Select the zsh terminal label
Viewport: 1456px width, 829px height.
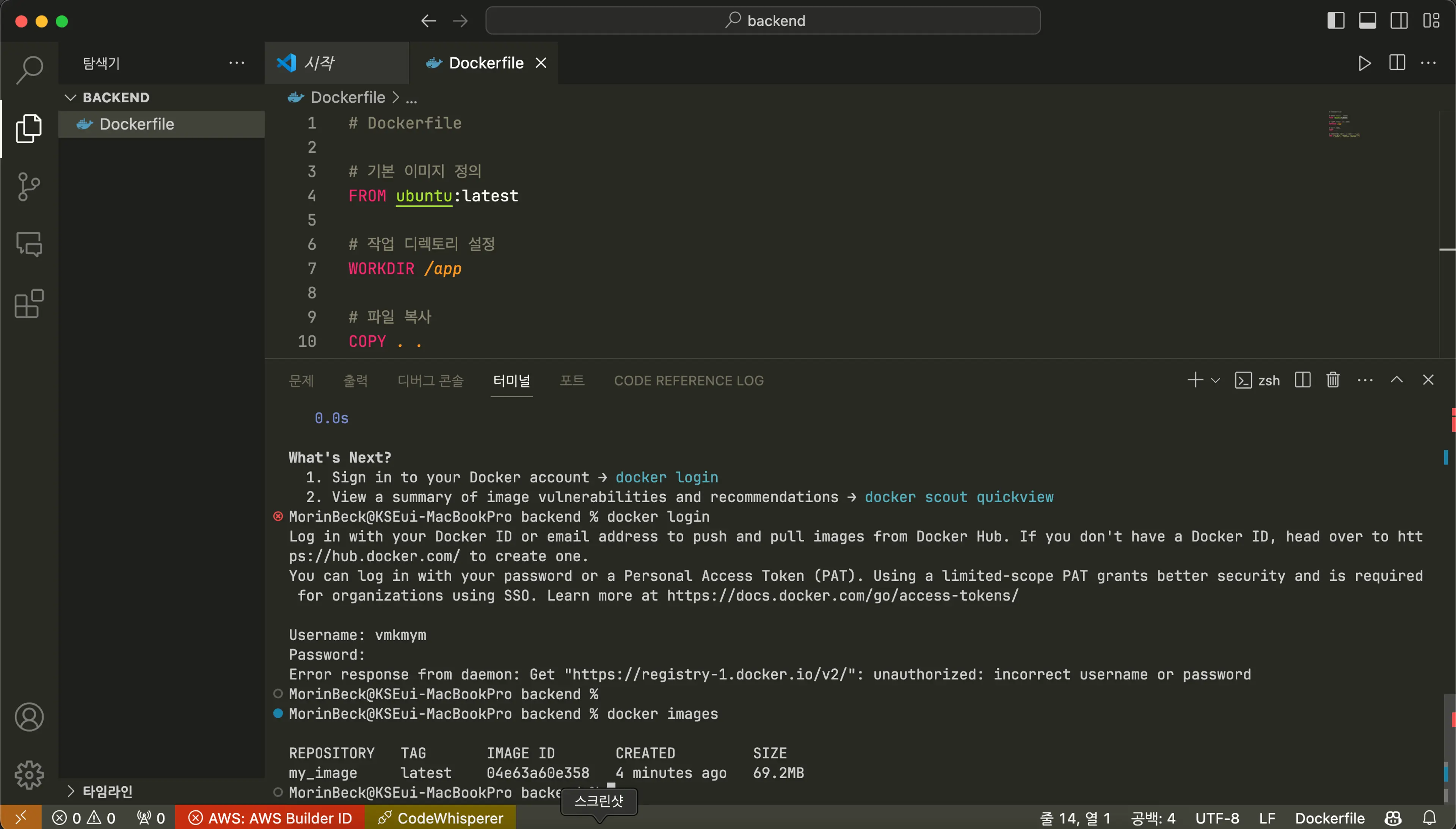point(1257,380)
